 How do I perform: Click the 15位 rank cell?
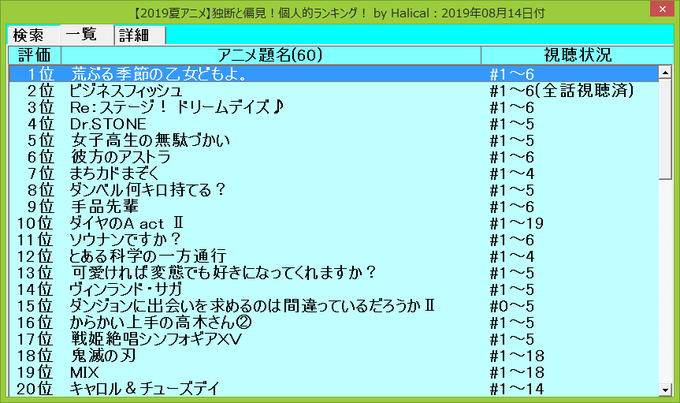click(x=35, y=306)
